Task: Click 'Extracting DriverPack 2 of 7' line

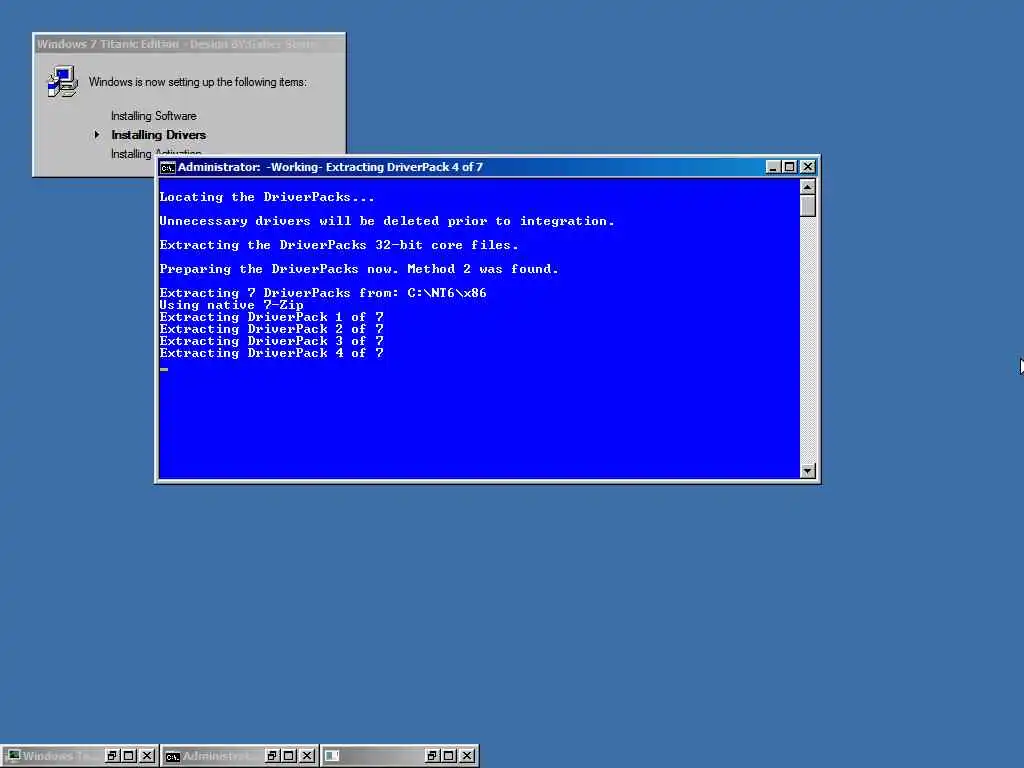Action: (272, 329)
